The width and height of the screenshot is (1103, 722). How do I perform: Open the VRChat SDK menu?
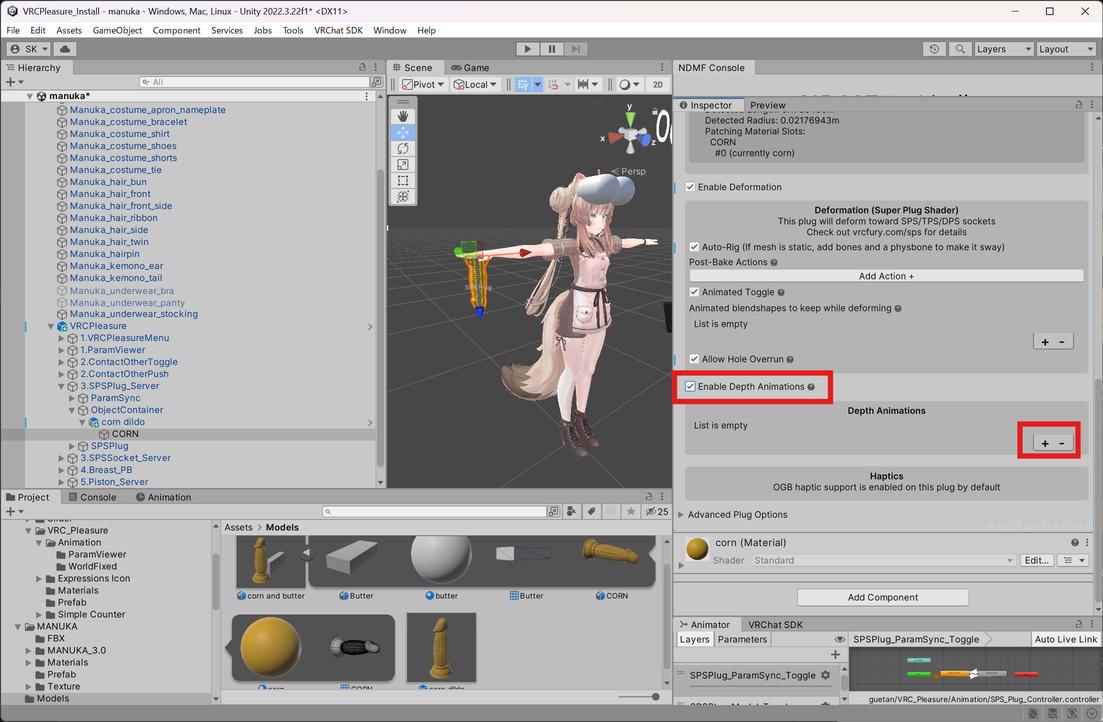[338, 30]
